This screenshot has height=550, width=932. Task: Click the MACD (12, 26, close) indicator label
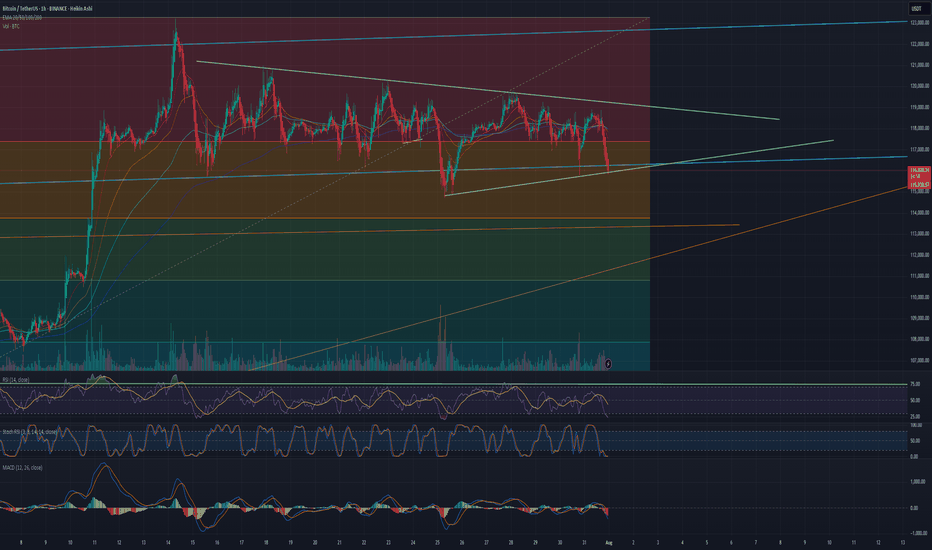tap(22, 467)
